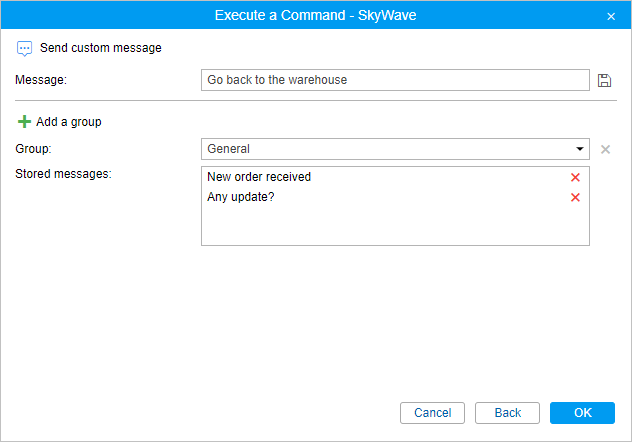Screen dimensions: 632x442
Task: Click the 'Send custom message' heading
Action: 100,48
